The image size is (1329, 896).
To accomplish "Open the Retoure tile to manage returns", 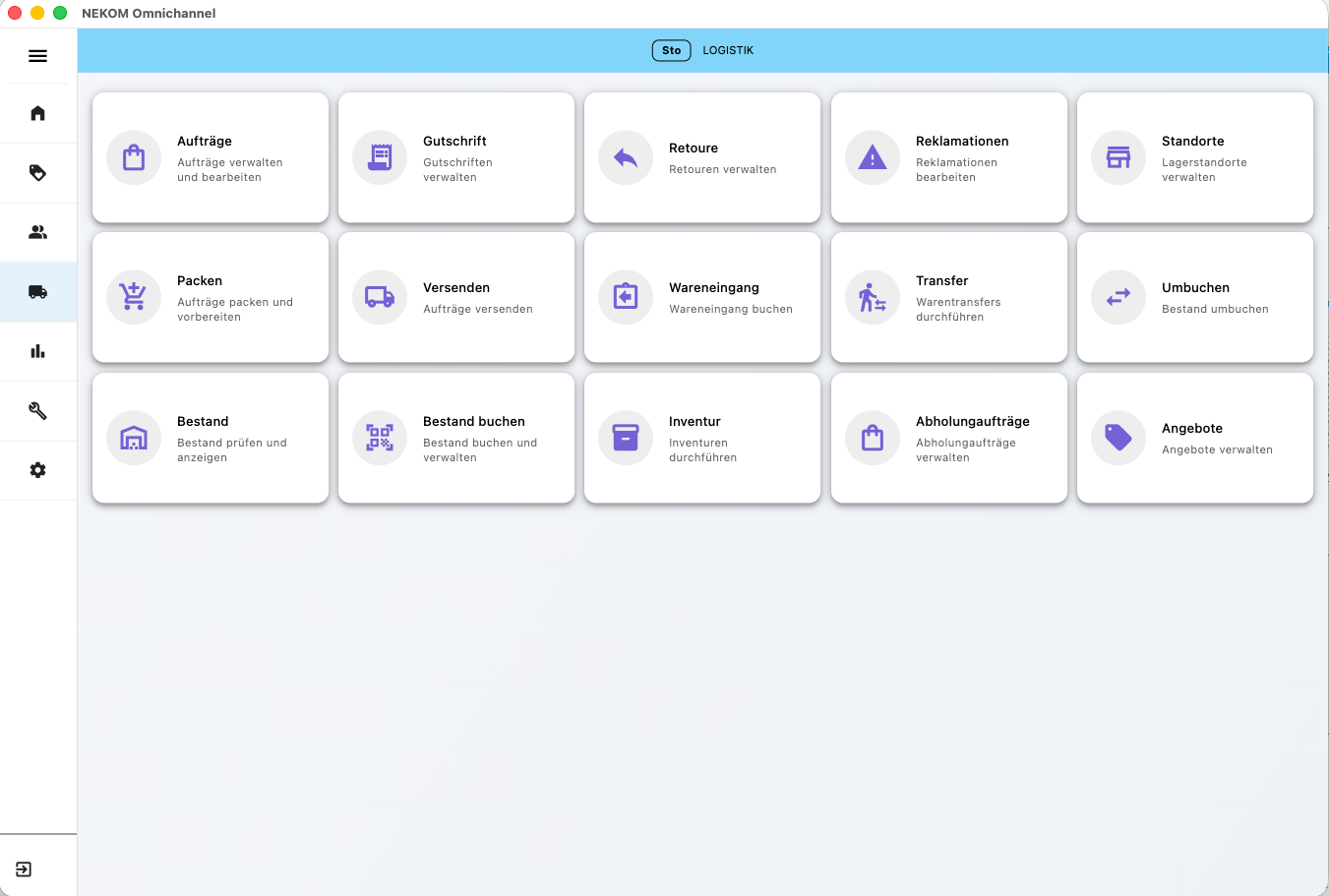I will click(x=701, y=157).
